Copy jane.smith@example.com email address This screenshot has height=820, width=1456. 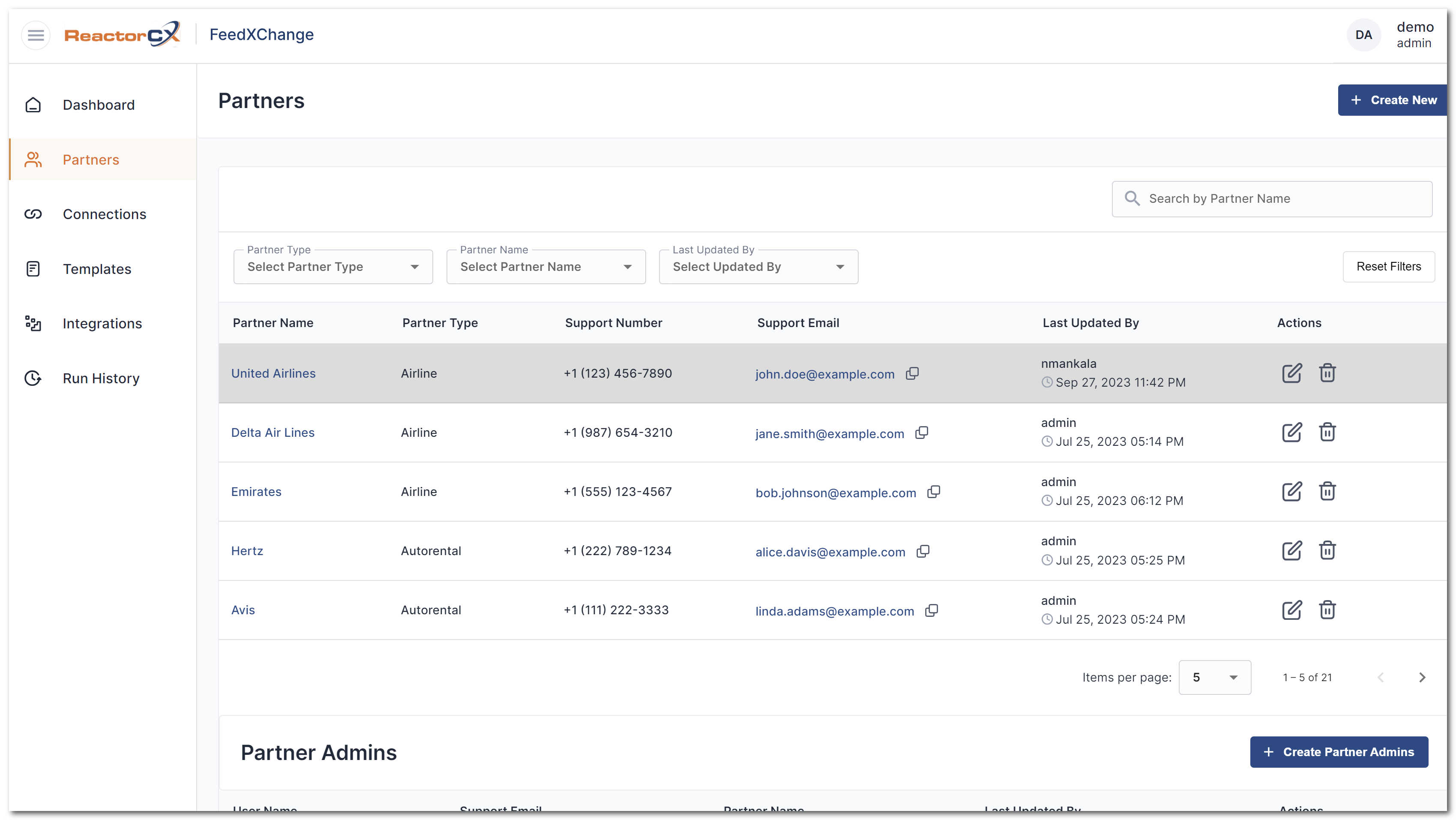(922, 433)
